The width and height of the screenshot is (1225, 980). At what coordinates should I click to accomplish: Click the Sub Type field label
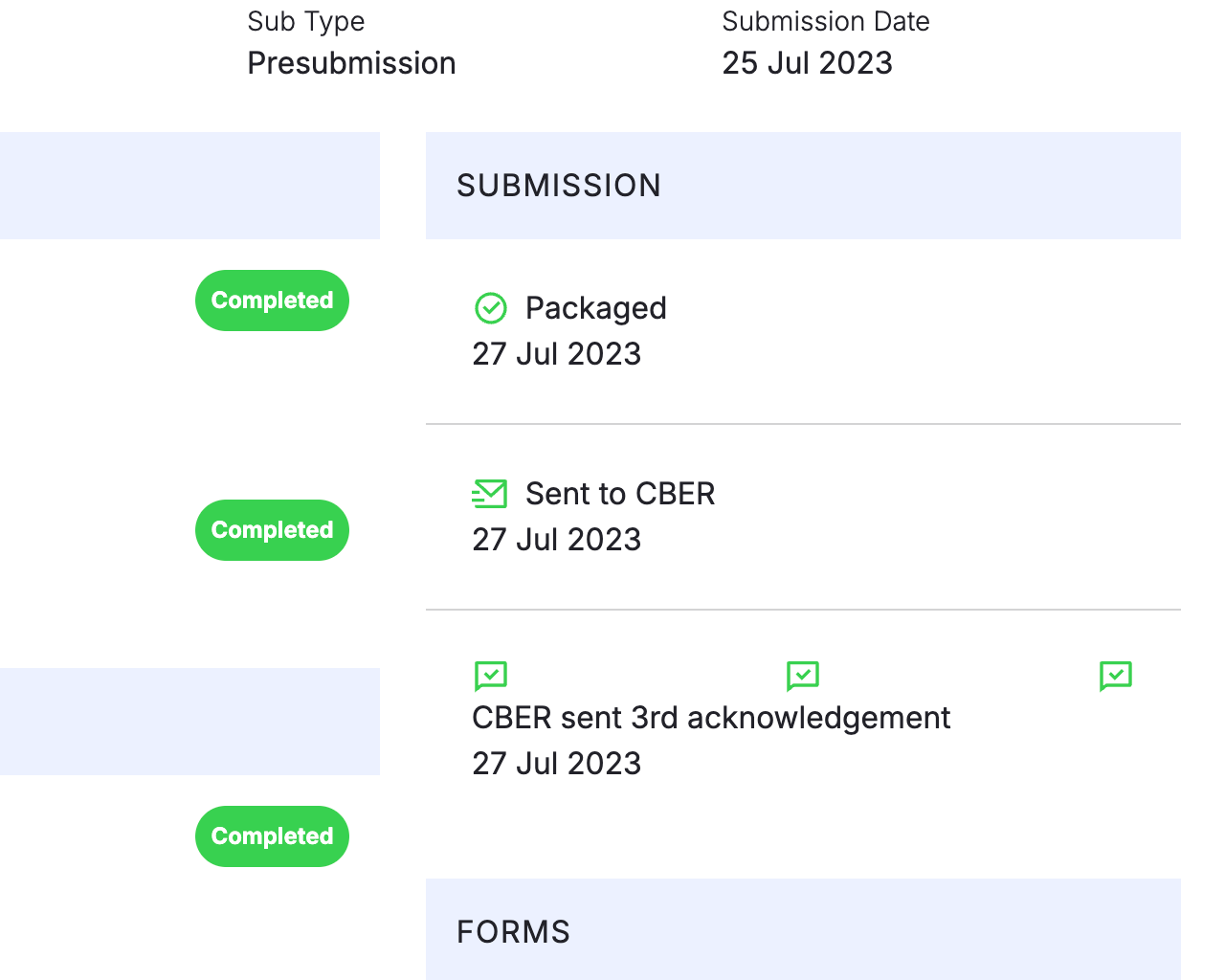[305, 21]
